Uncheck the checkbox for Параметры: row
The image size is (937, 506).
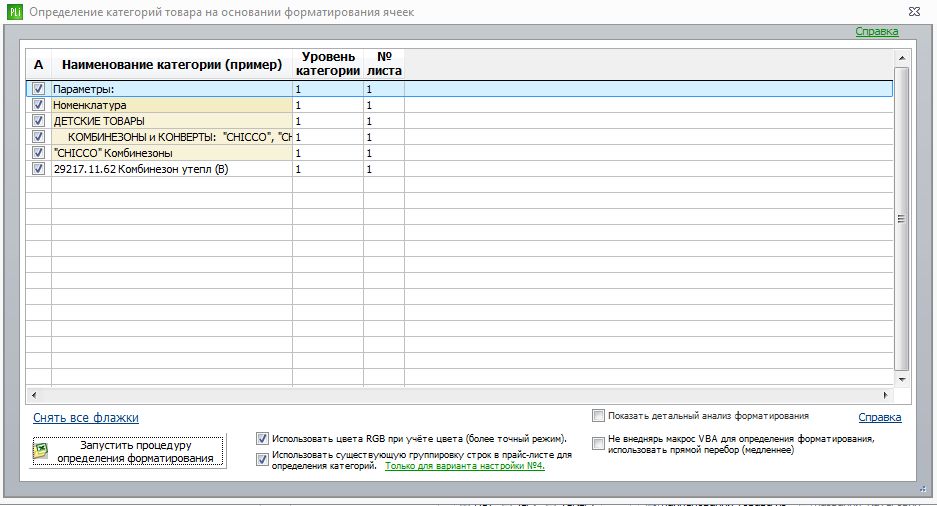(x=38, y=88)
